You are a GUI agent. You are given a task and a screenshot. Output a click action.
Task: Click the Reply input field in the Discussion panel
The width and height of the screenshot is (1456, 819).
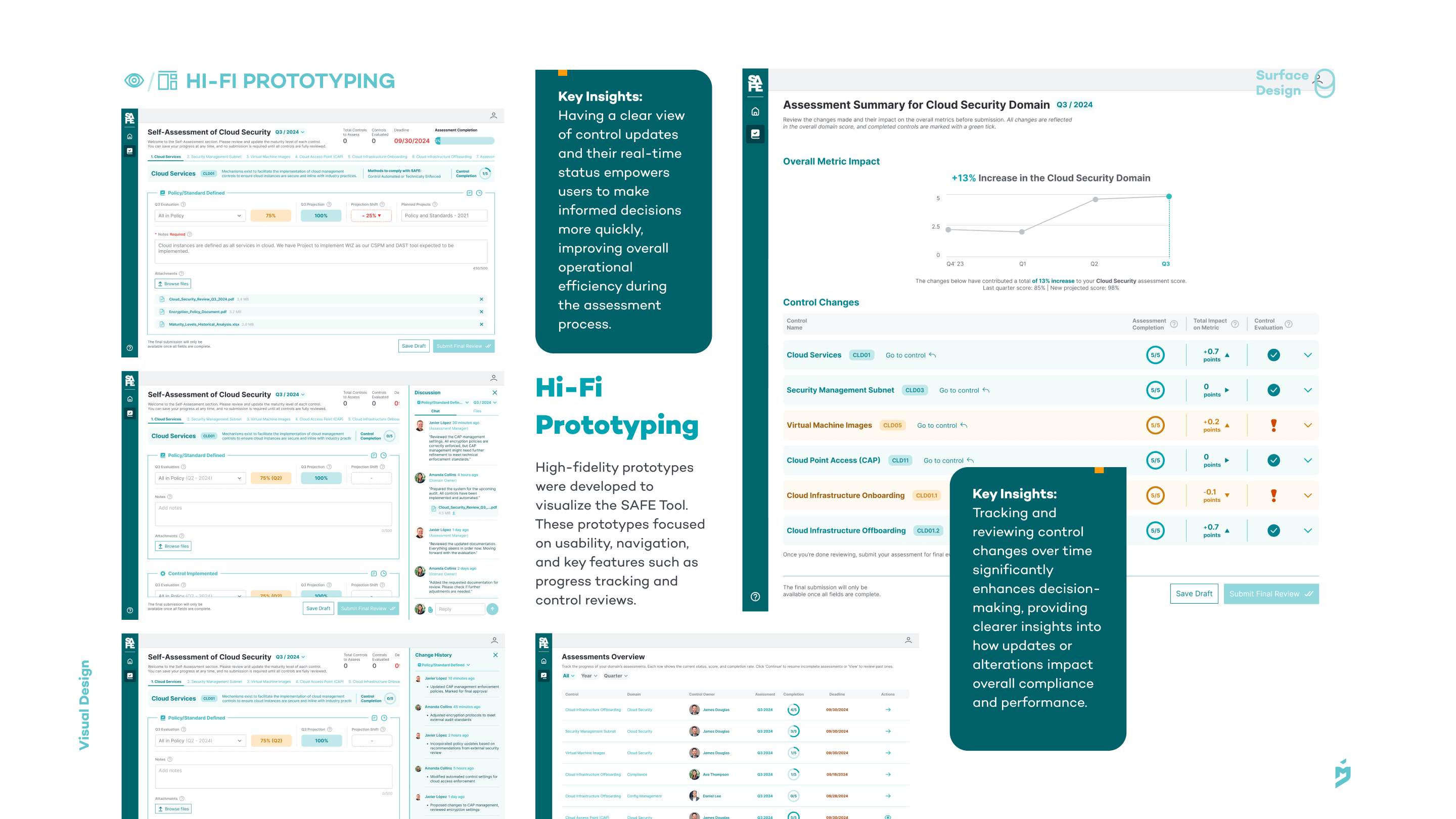coord(460,609)
